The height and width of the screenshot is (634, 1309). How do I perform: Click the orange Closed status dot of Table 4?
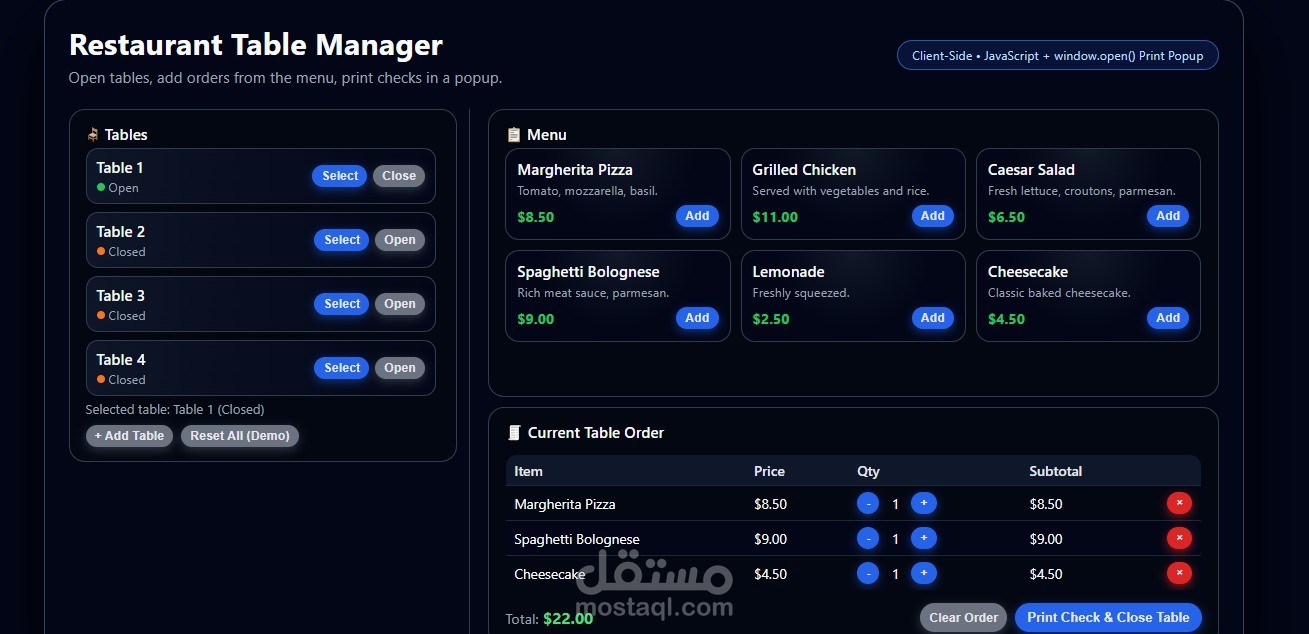101,379
